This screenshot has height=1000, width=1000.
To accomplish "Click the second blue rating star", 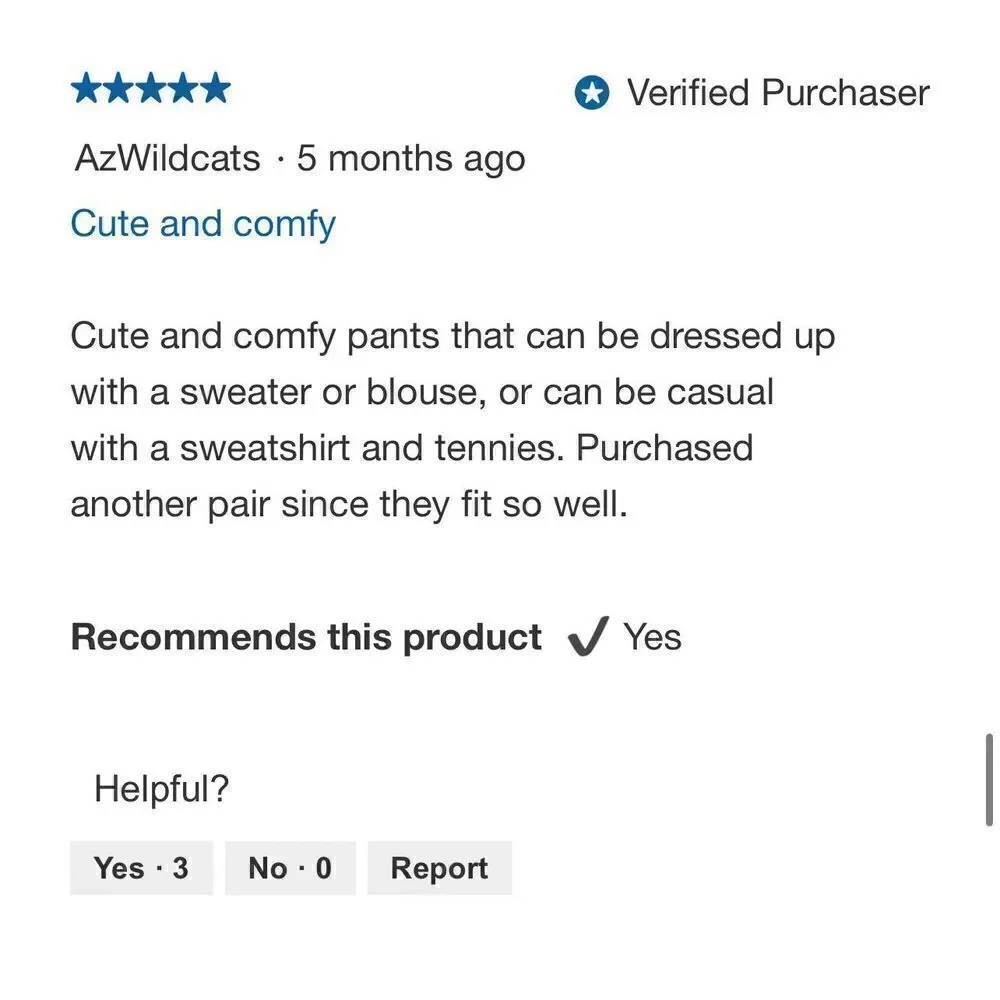I will pyautogui.click(x=119, y=88).
